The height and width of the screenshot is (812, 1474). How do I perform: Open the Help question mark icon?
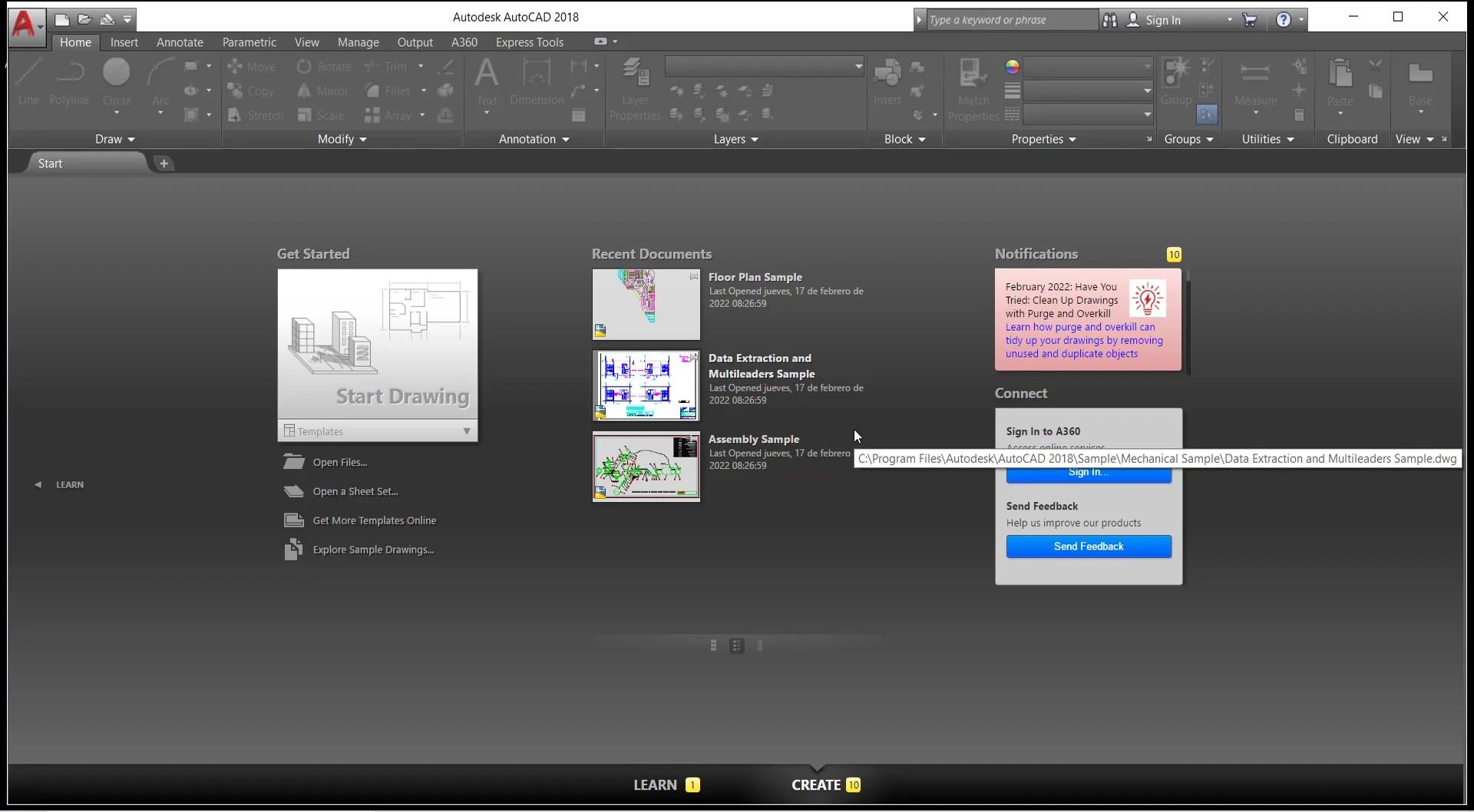[1284, 20]
